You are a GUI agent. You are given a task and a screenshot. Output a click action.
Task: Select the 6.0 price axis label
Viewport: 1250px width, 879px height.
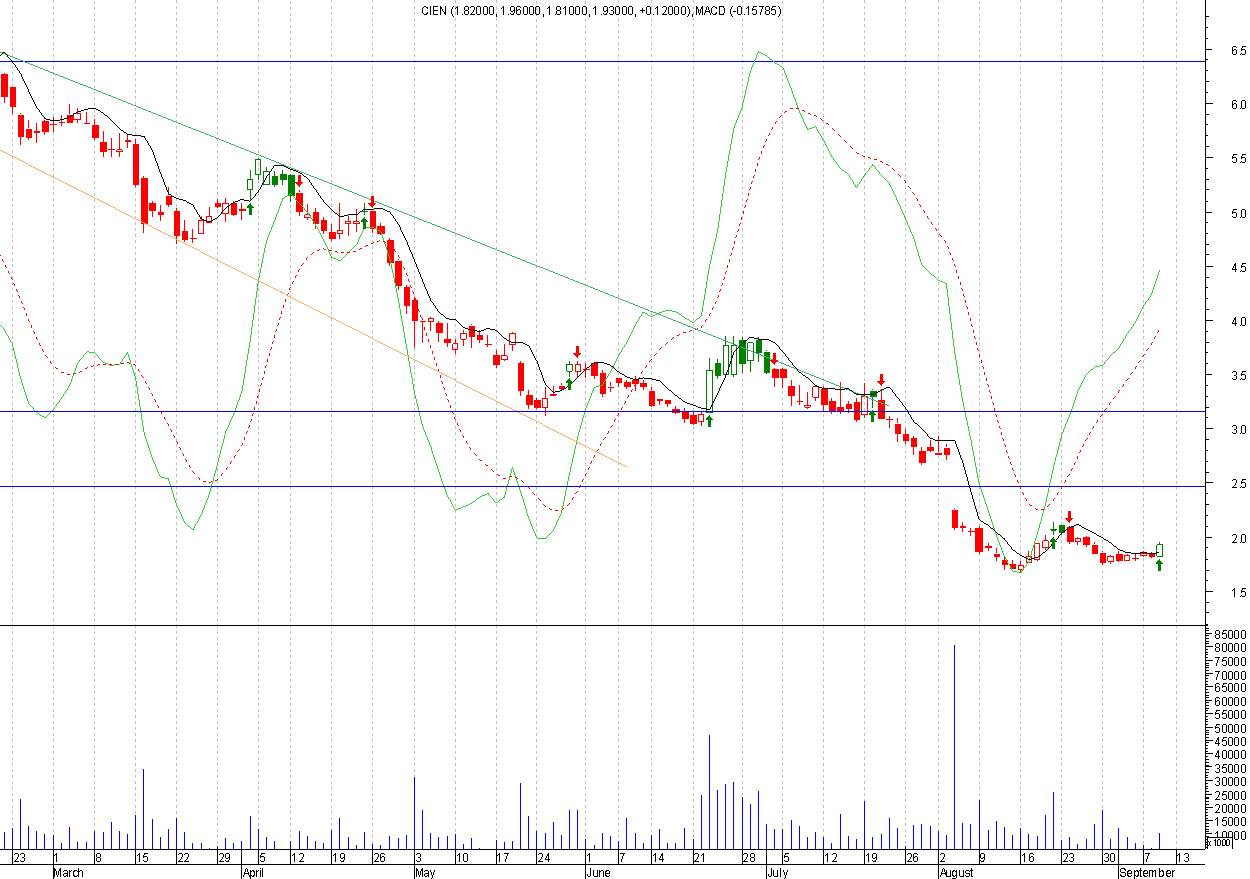(x=1238, y=104)
